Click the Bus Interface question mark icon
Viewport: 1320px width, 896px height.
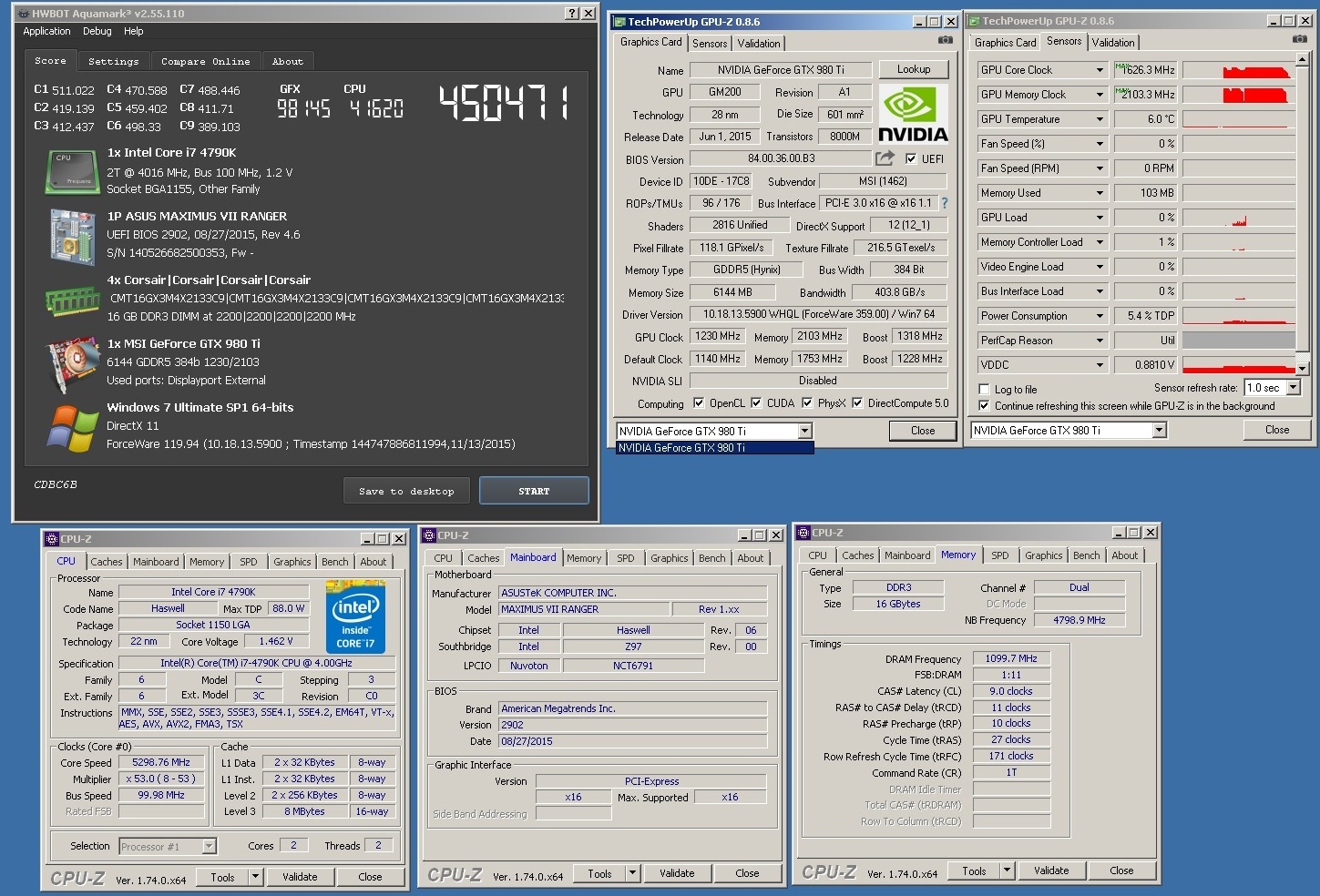[x=945, y=203]
